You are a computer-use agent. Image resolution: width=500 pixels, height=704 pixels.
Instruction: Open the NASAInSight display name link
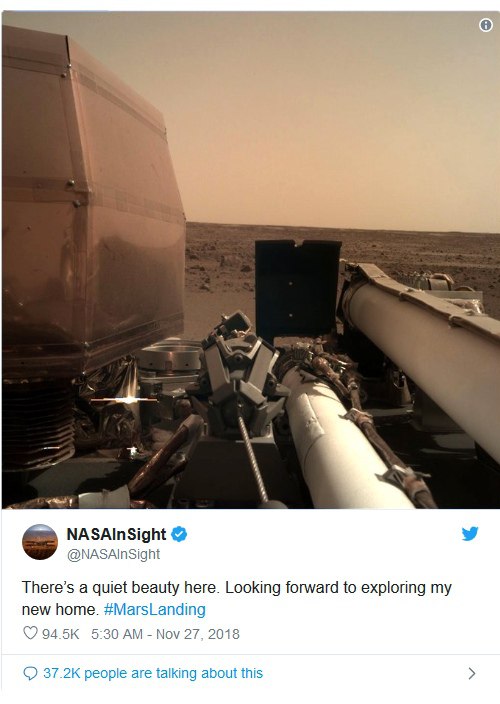[116, 534]
